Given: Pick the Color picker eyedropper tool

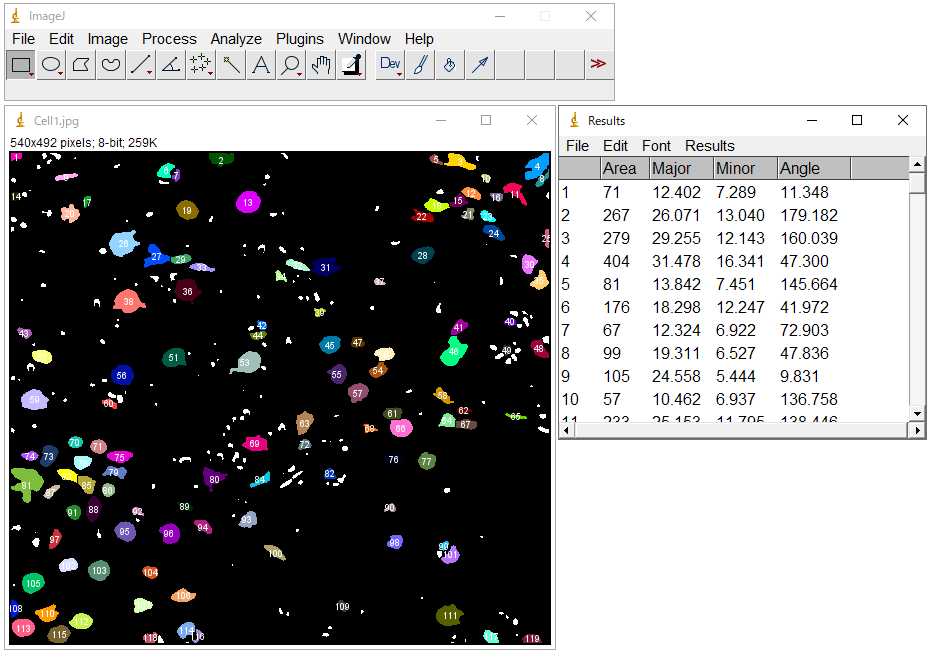Looking at the screenshot, I should click(351, 65).
